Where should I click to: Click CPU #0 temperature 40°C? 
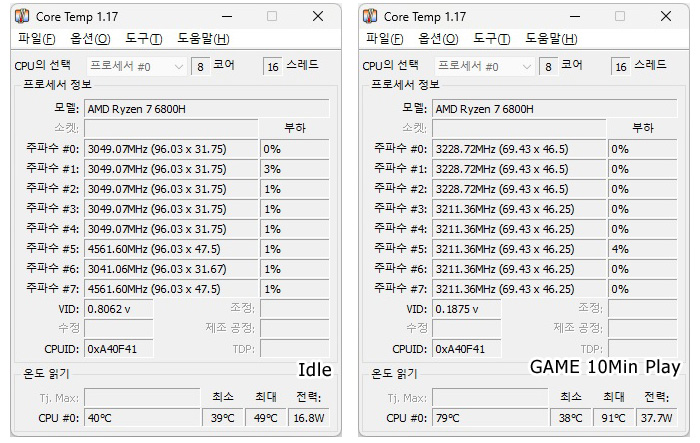142,418
